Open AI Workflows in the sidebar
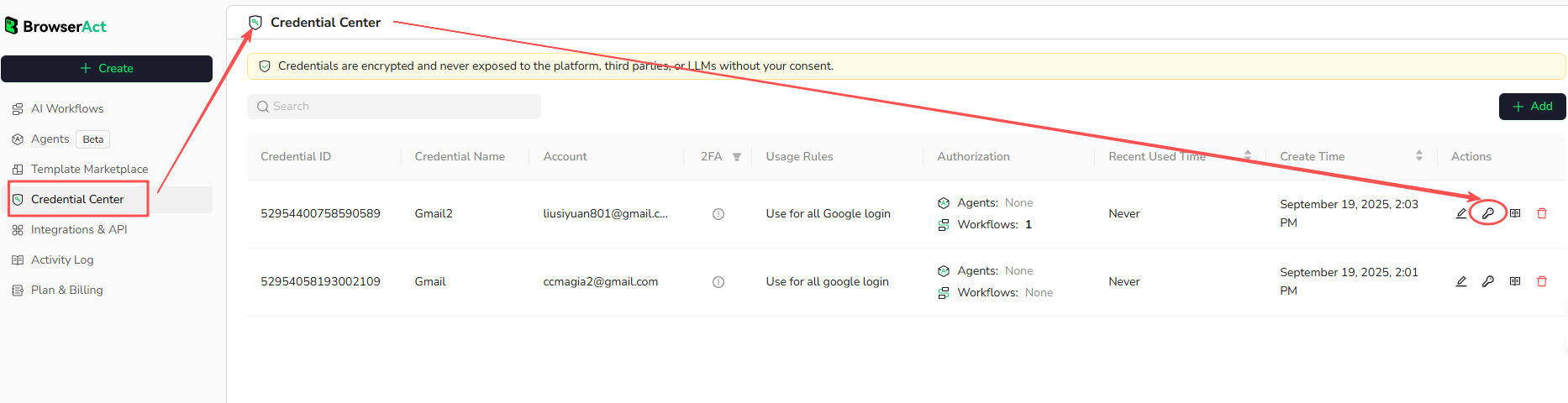This screenshot has width=1568, height=403. [67, 108]
